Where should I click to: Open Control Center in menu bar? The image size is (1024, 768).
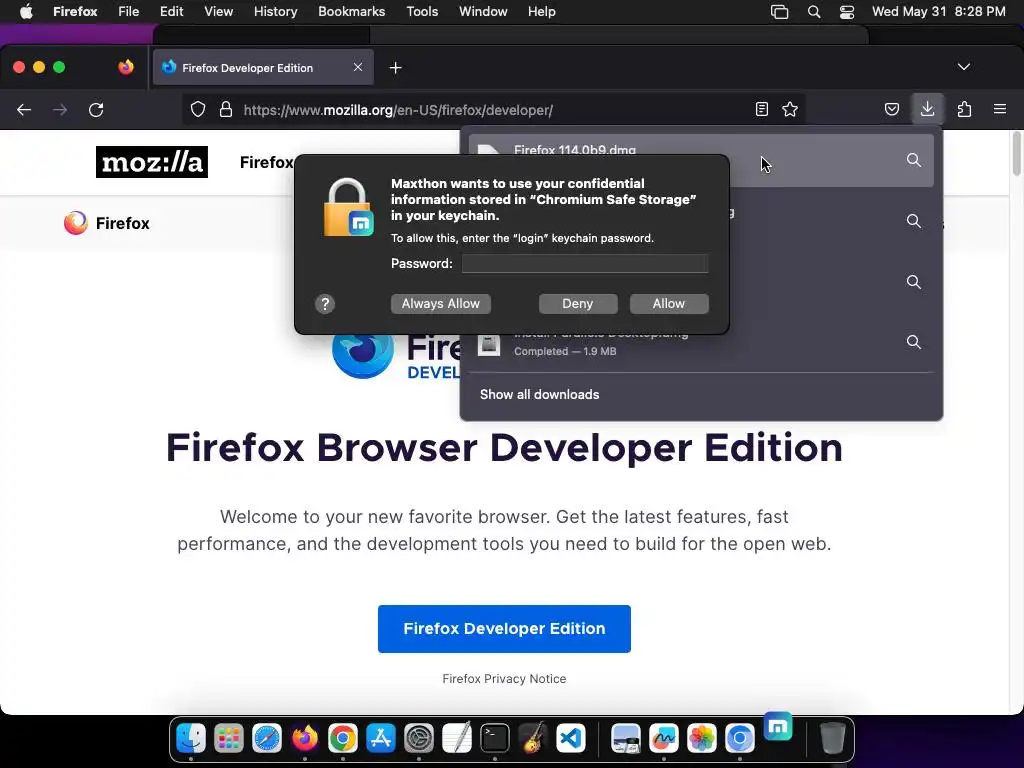point(847,12)
